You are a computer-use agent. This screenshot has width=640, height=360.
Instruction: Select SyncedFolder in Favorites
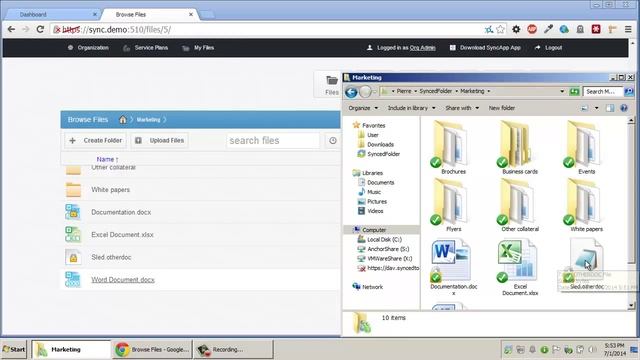[x=379, y=154]
